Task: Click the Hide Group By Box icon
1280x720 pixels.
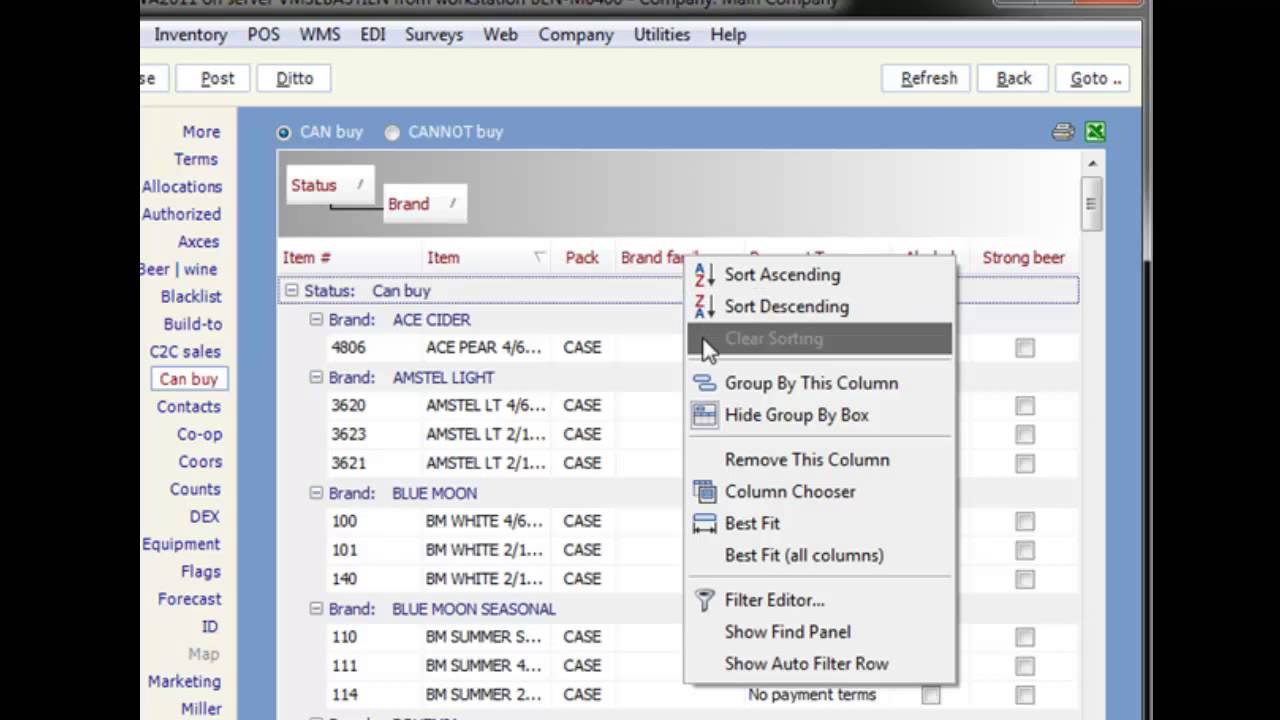Action: [705, 415]
